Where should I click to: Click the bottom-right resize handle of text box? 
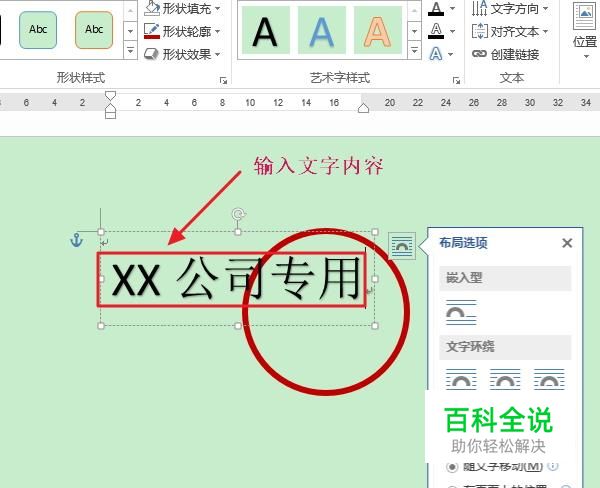(375, 326)
